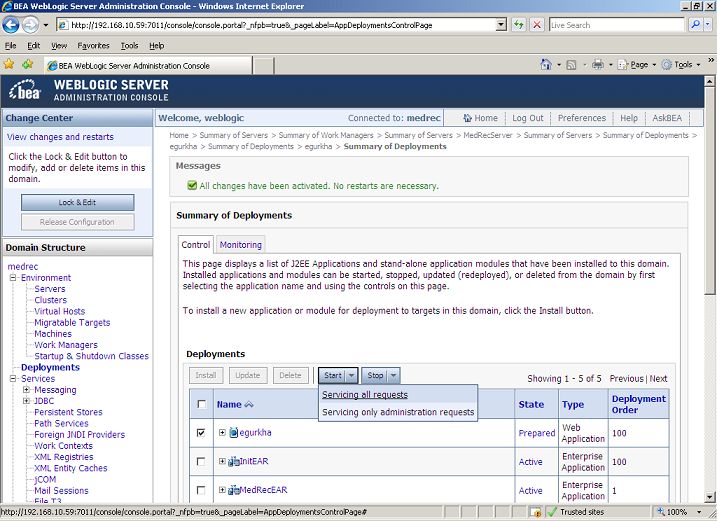717x521 pixels.
Task: Click the zoom level 100% control
Action: click(x=679, y=512)
